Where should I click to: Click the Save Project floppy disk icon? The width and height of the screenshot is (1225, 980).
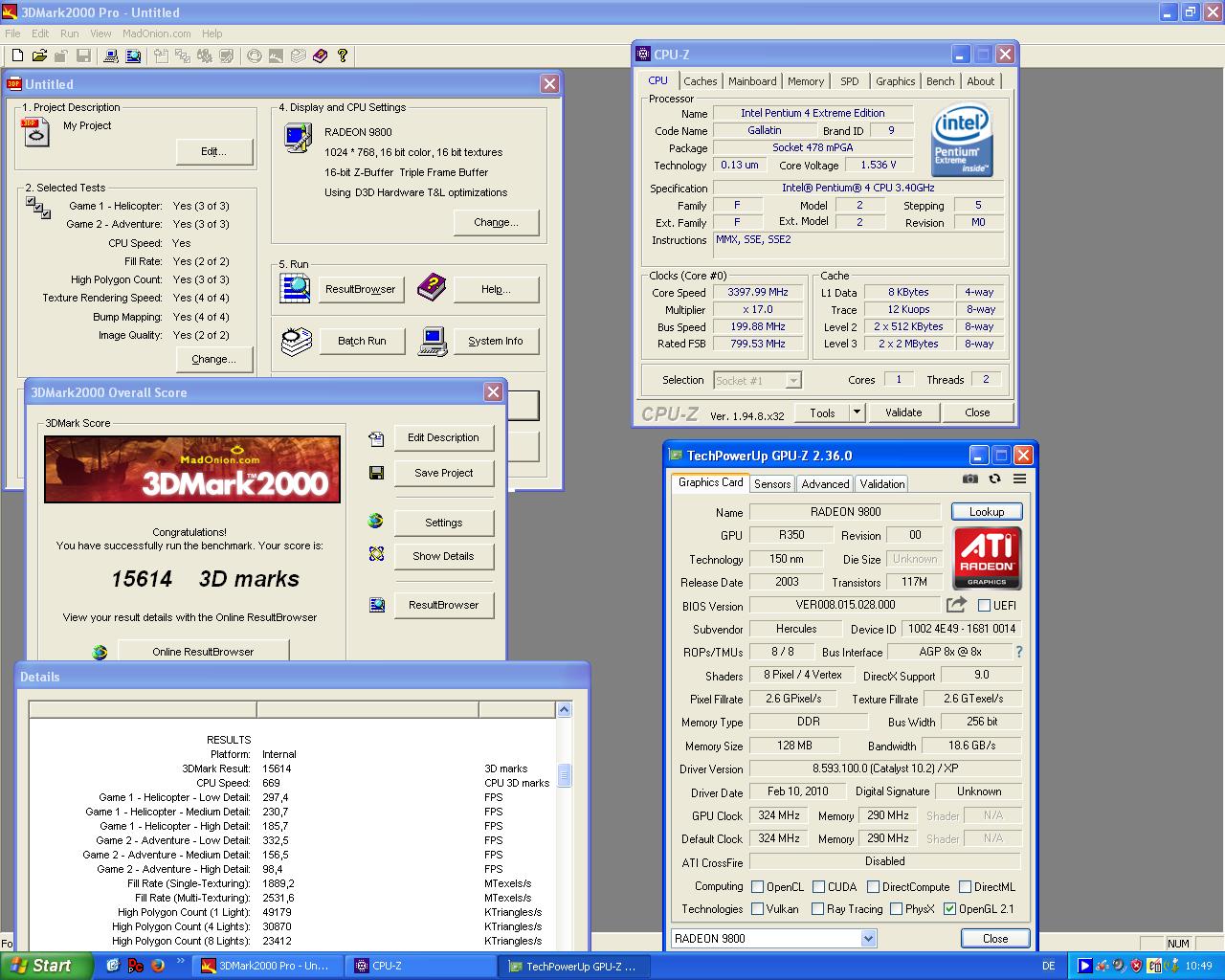click(x=376, y=473)
